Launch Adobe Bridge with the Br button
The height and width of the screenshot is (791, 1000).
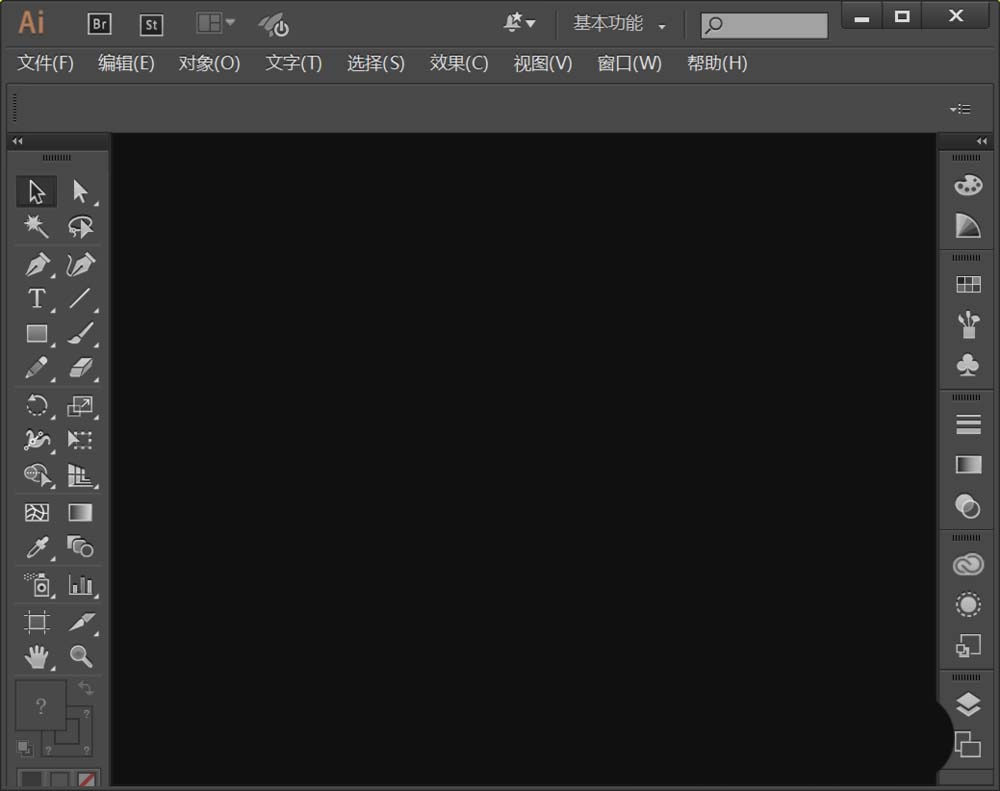(x=99, y=24)
